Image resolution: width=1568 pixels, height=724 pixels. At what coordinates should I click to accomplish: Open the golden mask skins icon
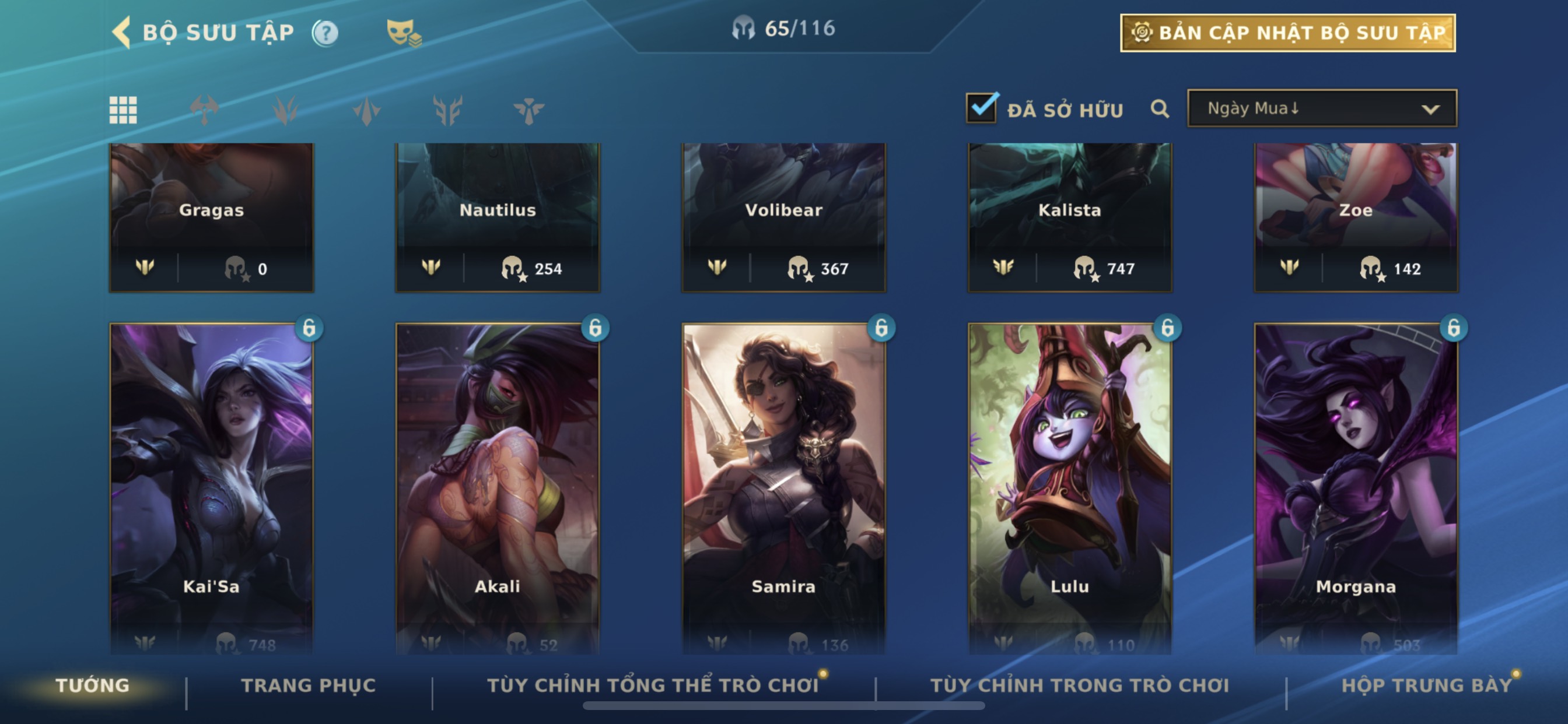(x=404, y=33)
